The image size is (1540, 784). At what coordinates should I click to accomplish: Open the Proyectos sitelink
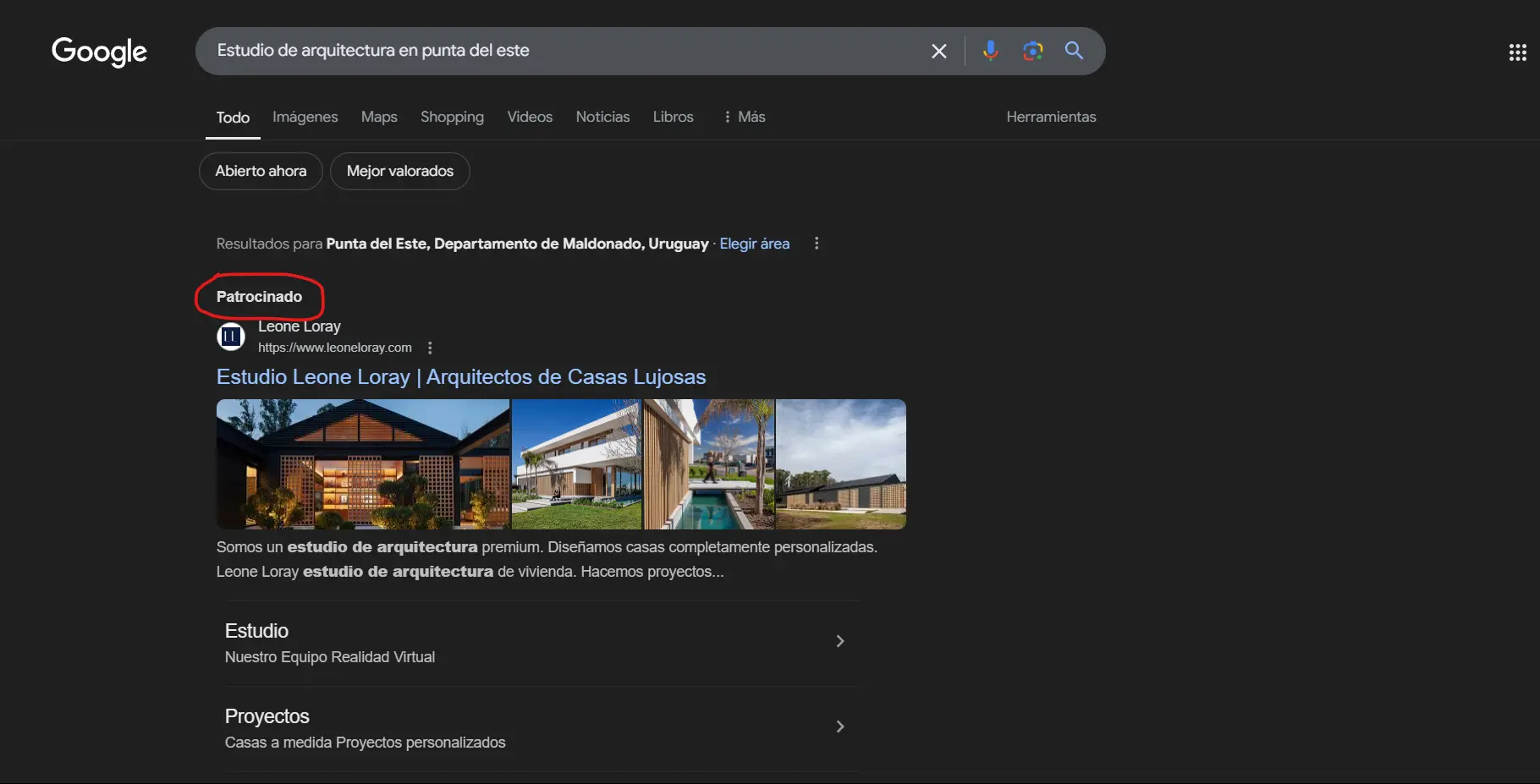pos(267,716)
